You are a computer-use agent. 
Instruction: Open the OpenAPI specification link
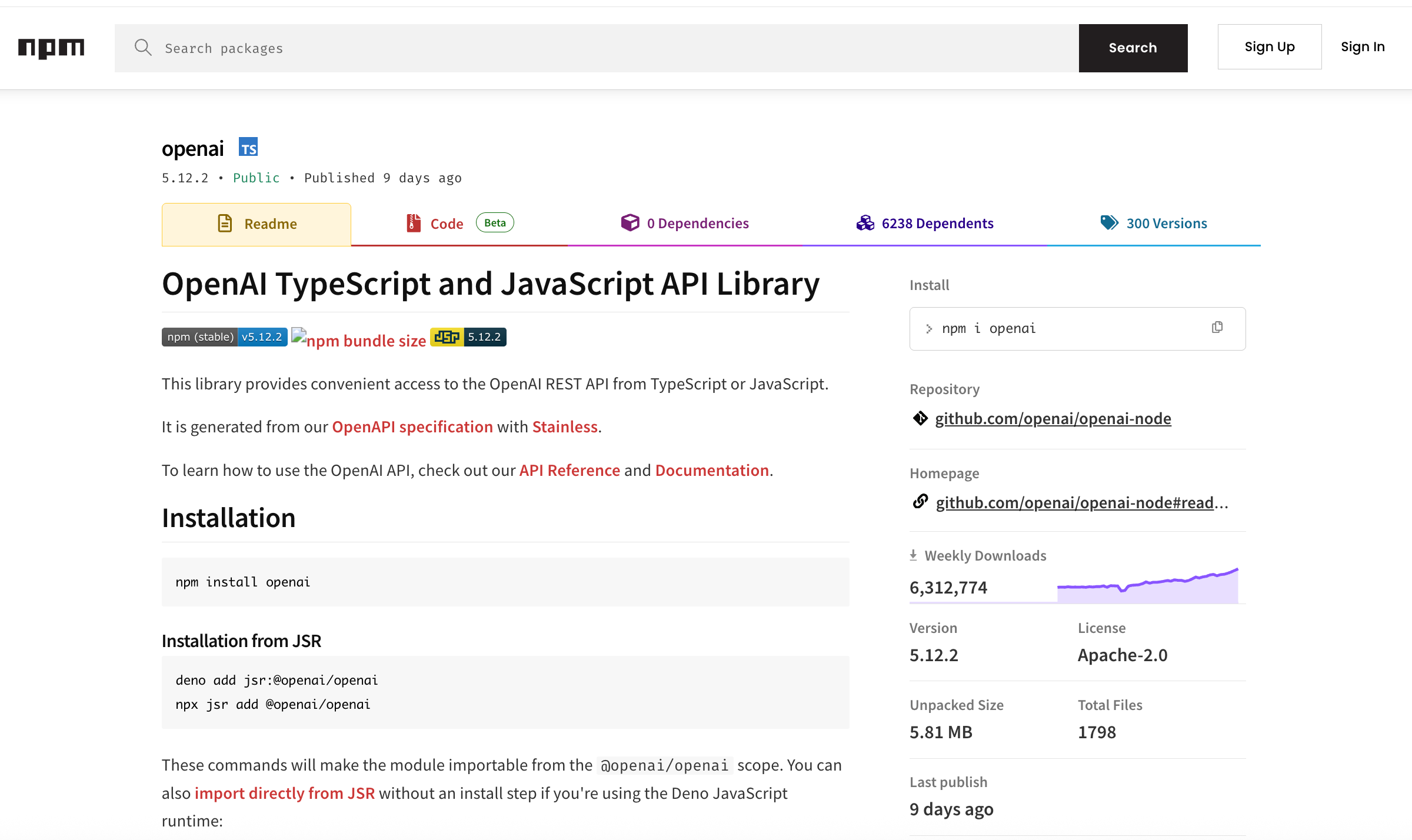tap(412, 426)
